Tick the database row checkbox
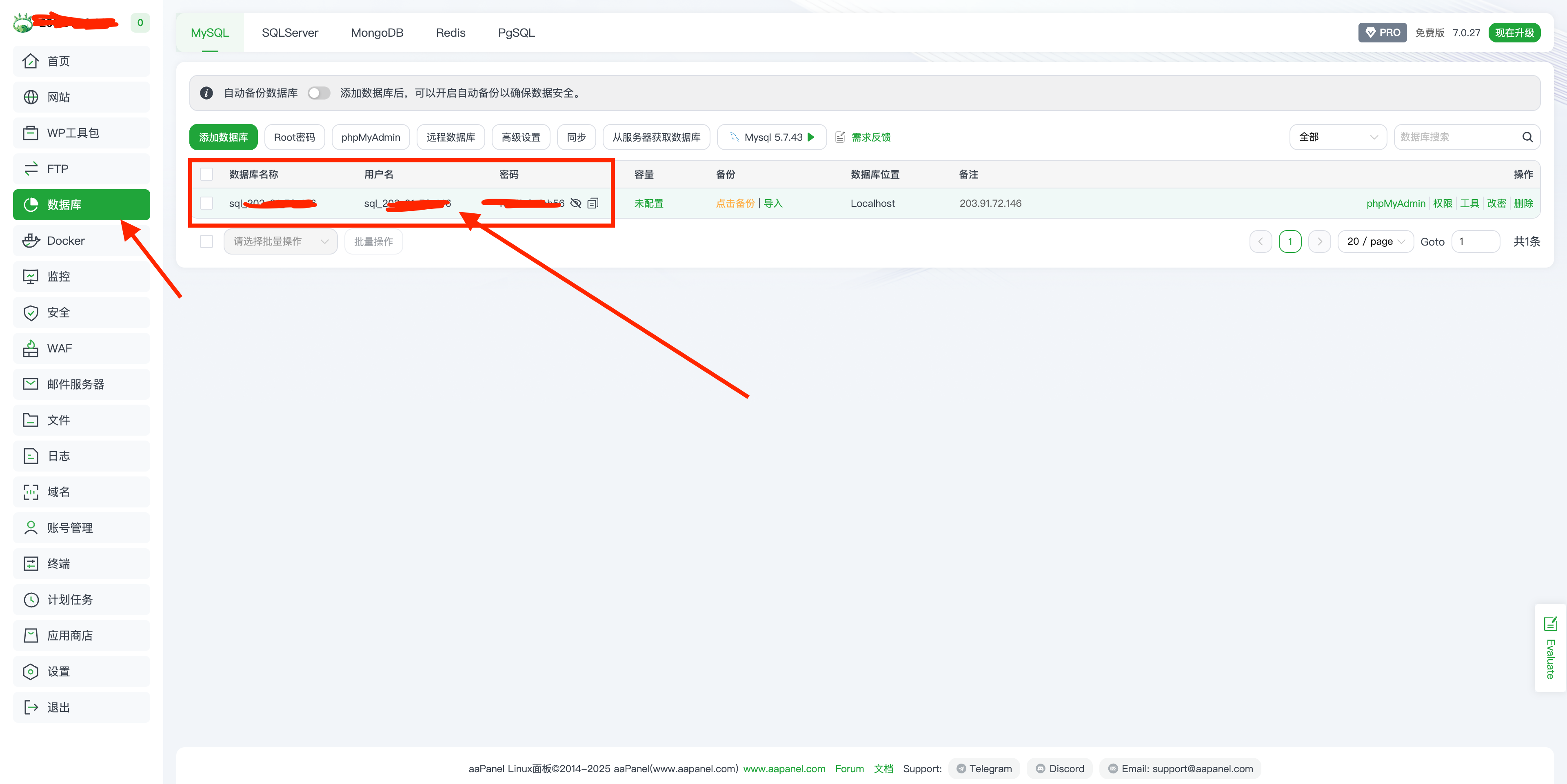The image size is (1567, 784). (x=207, y=203)
